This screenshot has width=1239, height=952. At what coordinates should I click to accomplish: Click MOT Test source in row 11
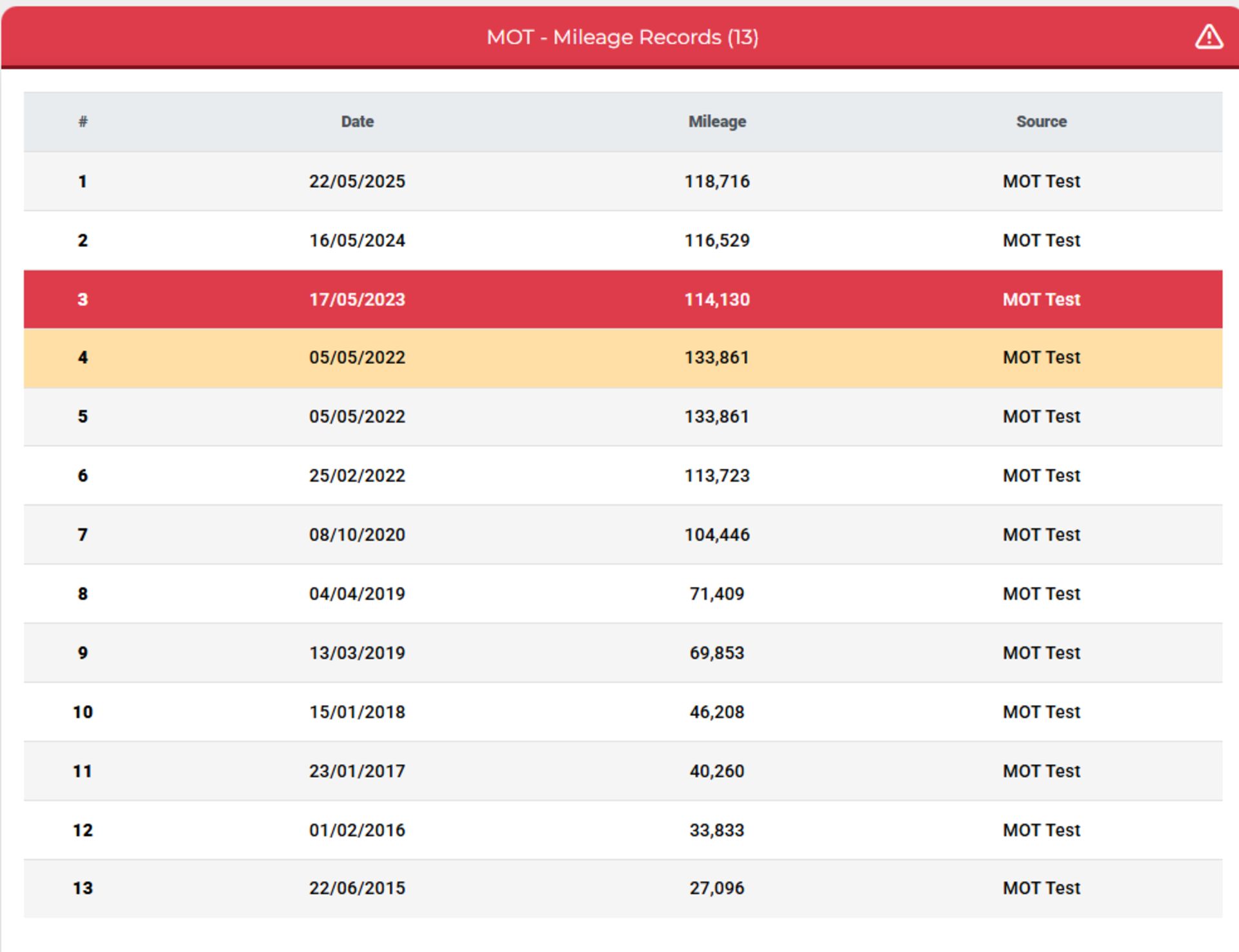click(1041, 771)
